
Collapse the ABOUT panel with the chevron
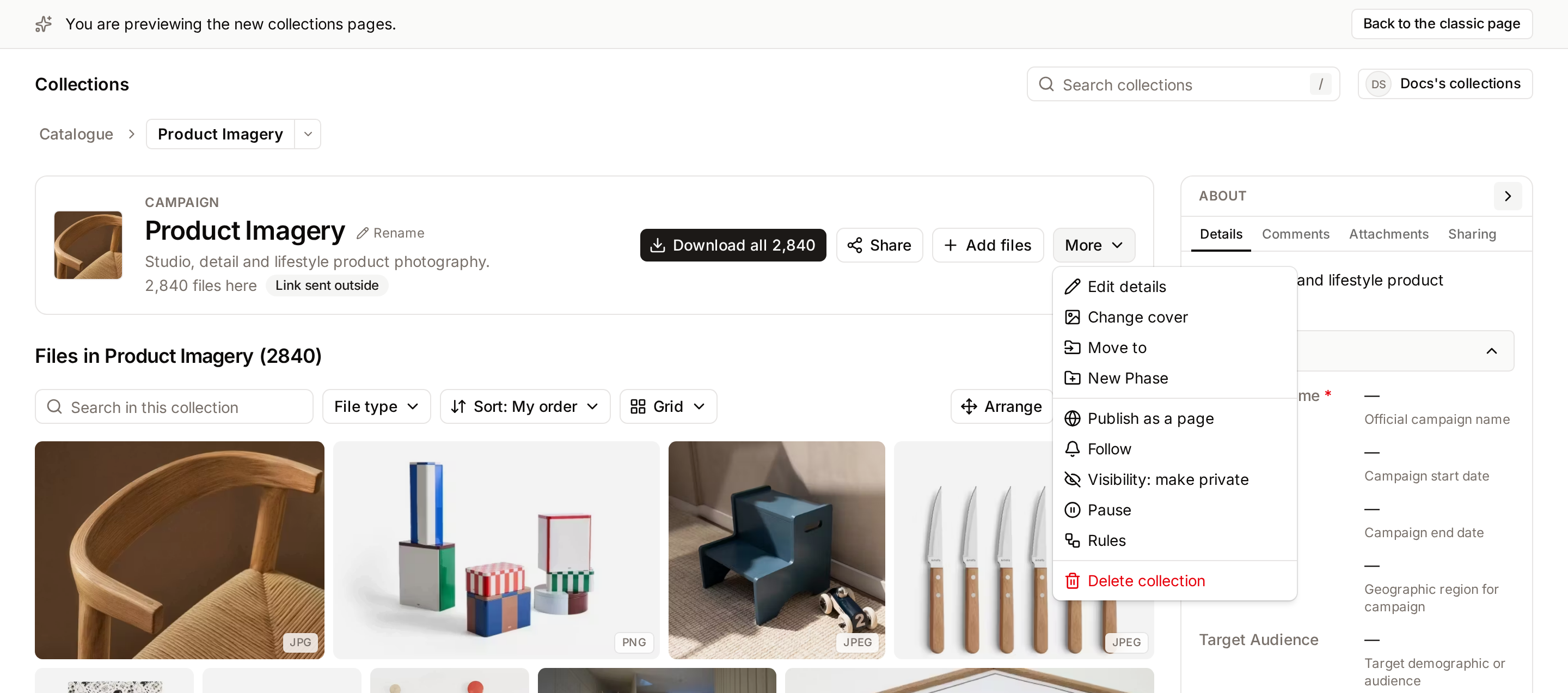pos(1507,196)
